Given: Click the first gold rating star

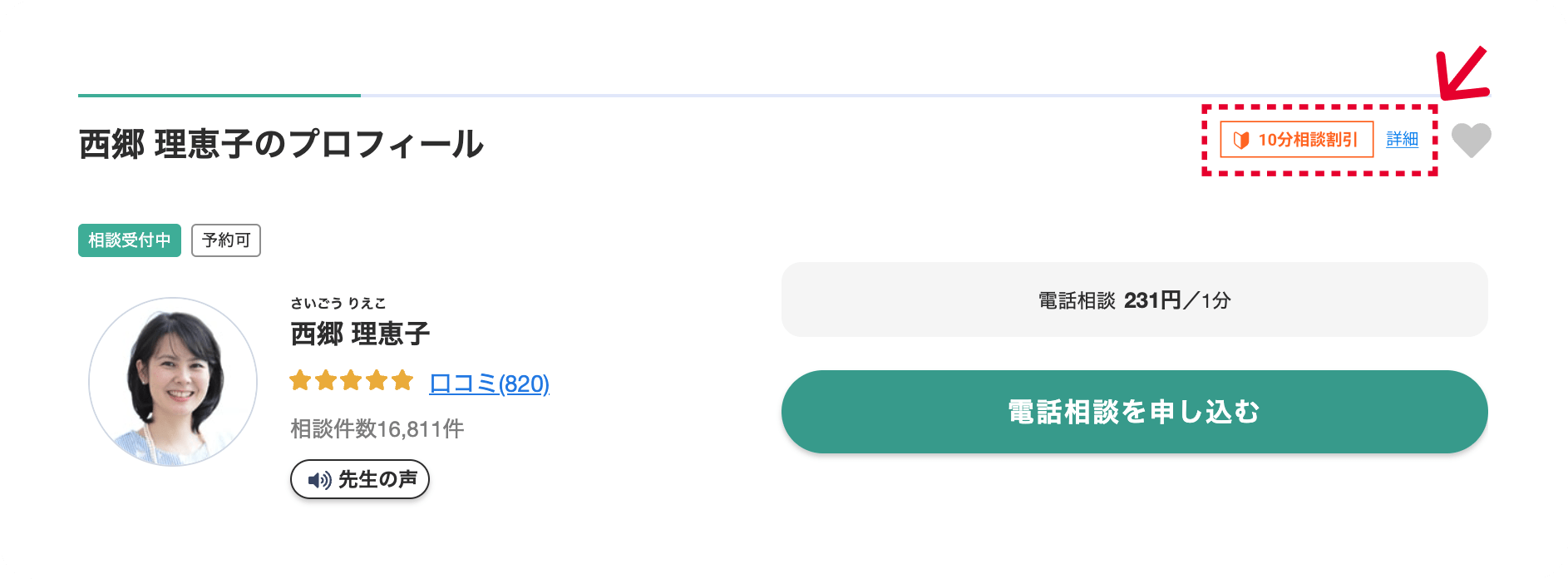Looking at the screenshot, I should pyautogui.click(x=300, y=381).
